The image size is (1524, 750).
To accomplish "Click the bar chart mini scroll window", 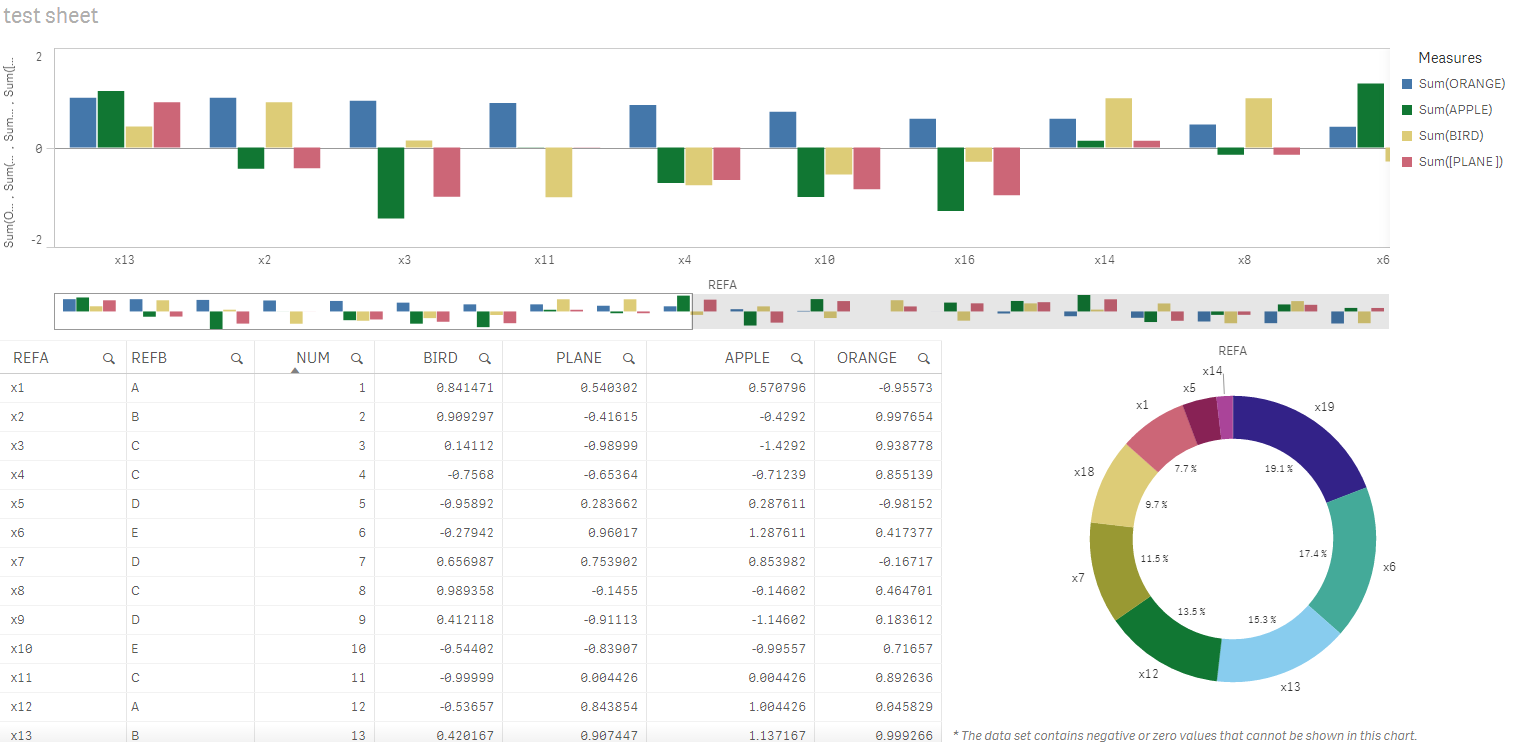I will [373, 312].
